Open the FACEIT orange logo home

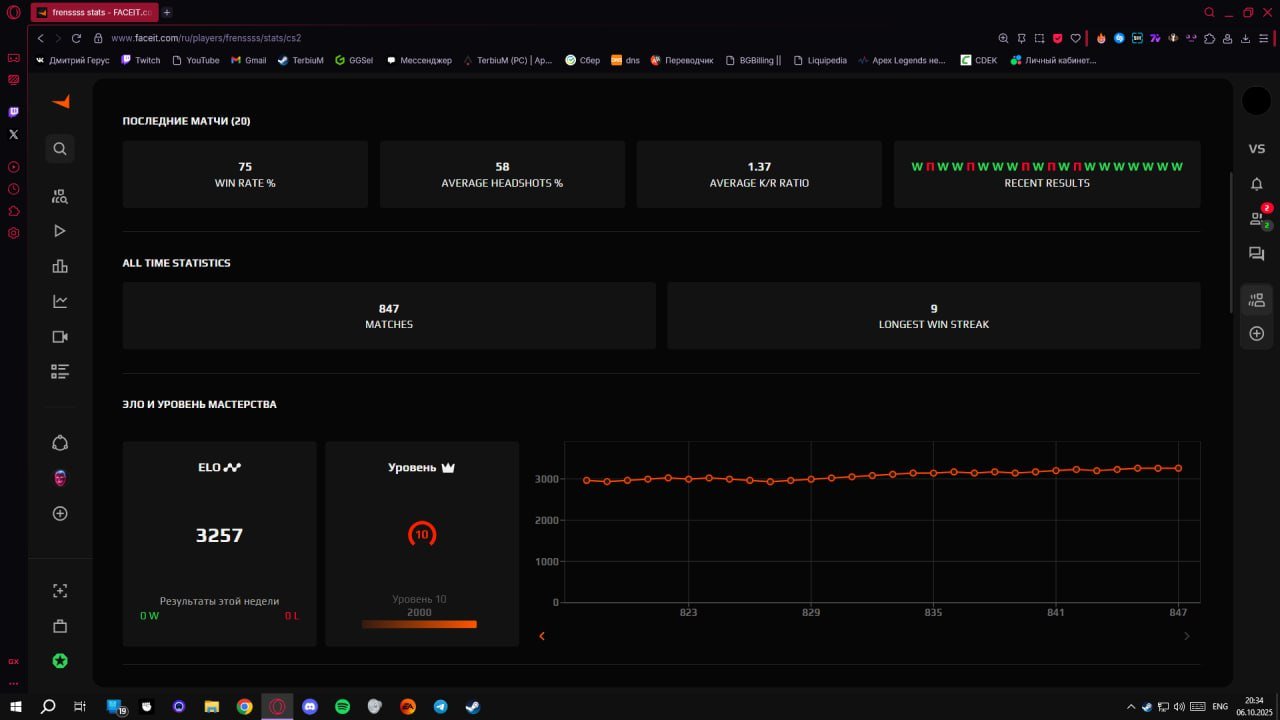pyautogui.click(x=61, y=102)
